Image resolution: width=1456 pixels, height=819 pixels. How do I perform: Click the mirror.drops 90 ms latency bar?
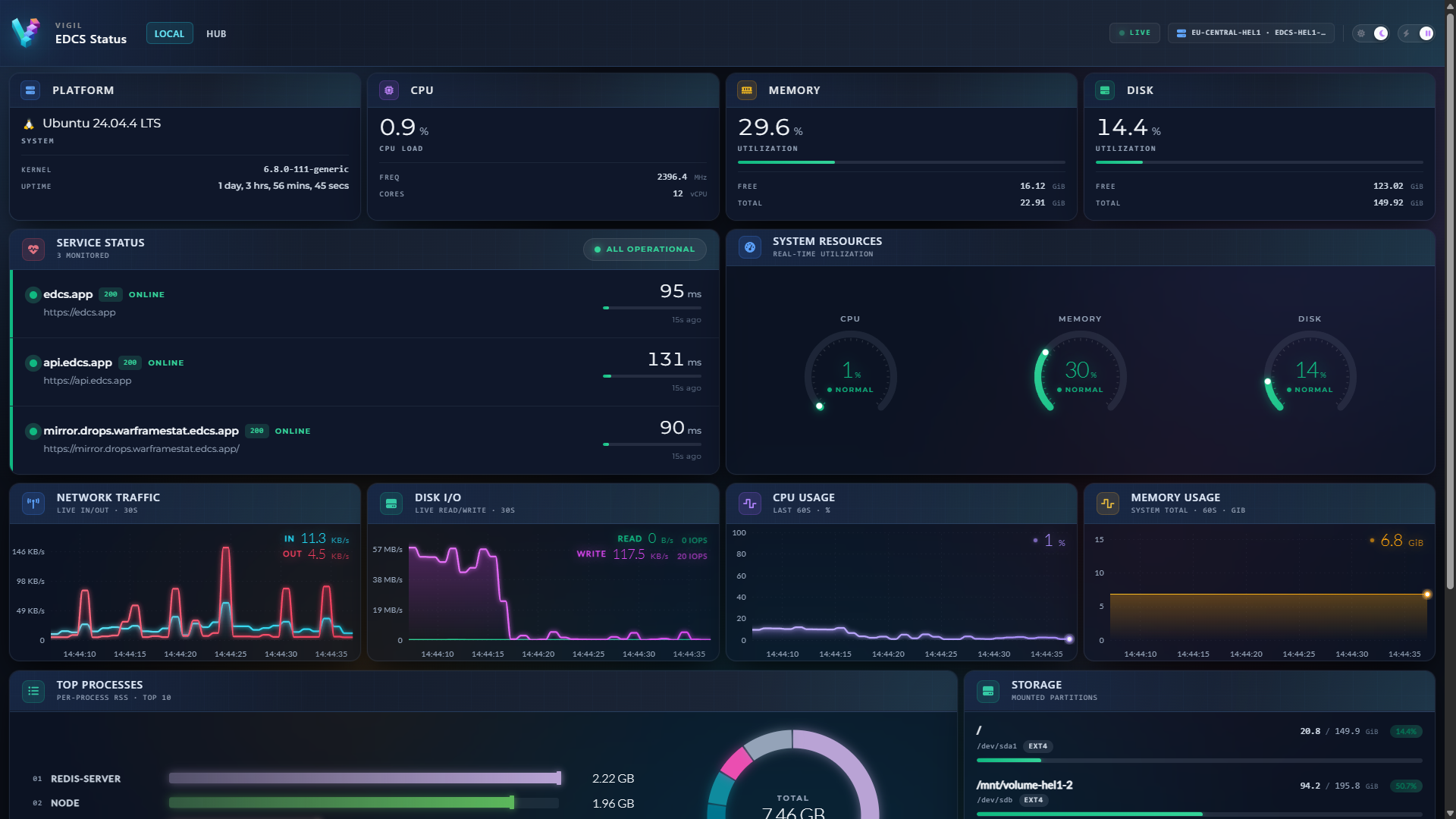tap(652, 444)
